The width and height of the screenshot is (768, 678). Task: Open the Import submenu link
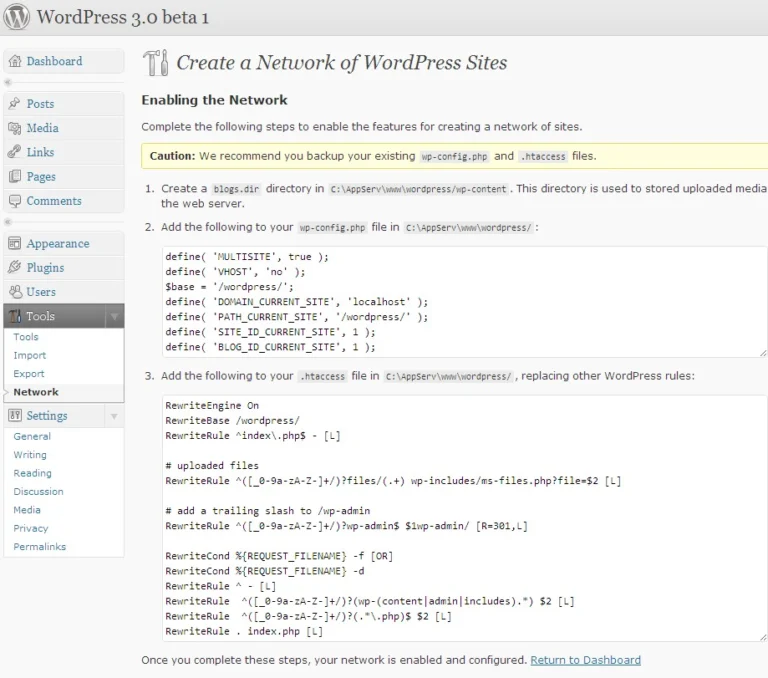(30, 355)
